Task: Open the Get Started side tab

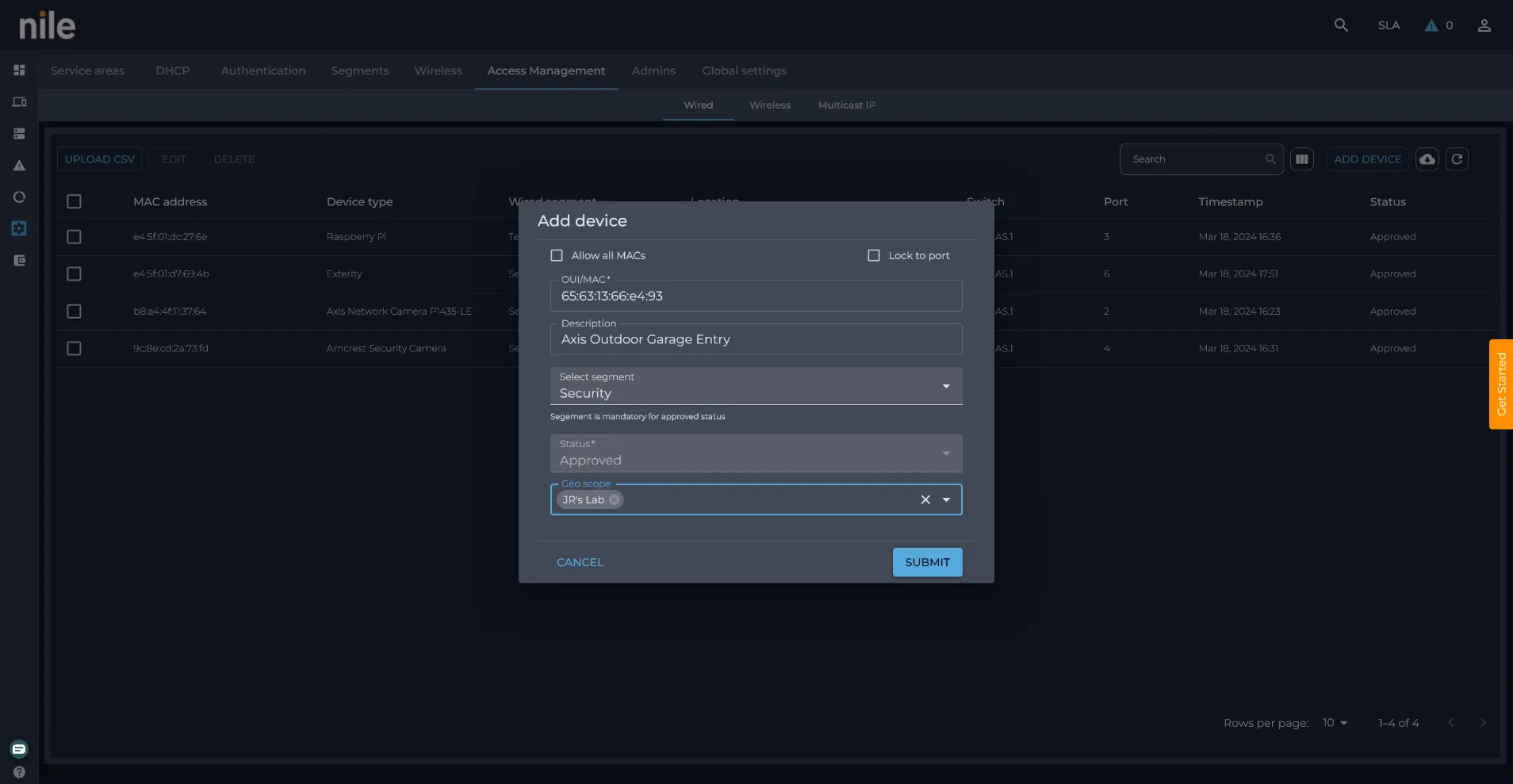Action: tap(1501, 384)
